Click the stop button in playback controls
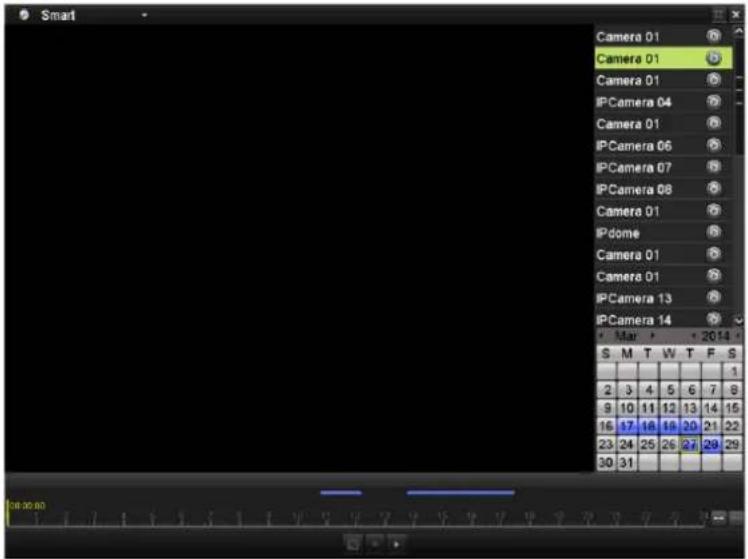This screenshot has height=559, width=748. [375, 544]
